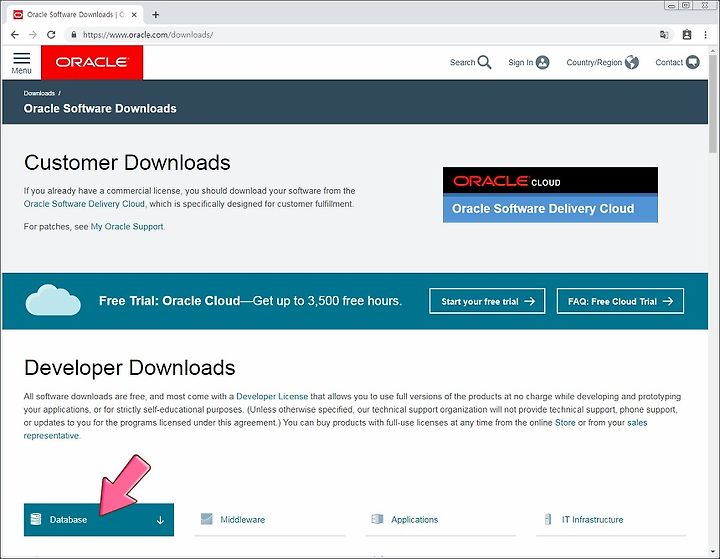Reload the page
Viewport: 720px width, 559px height.
[51, 34]
